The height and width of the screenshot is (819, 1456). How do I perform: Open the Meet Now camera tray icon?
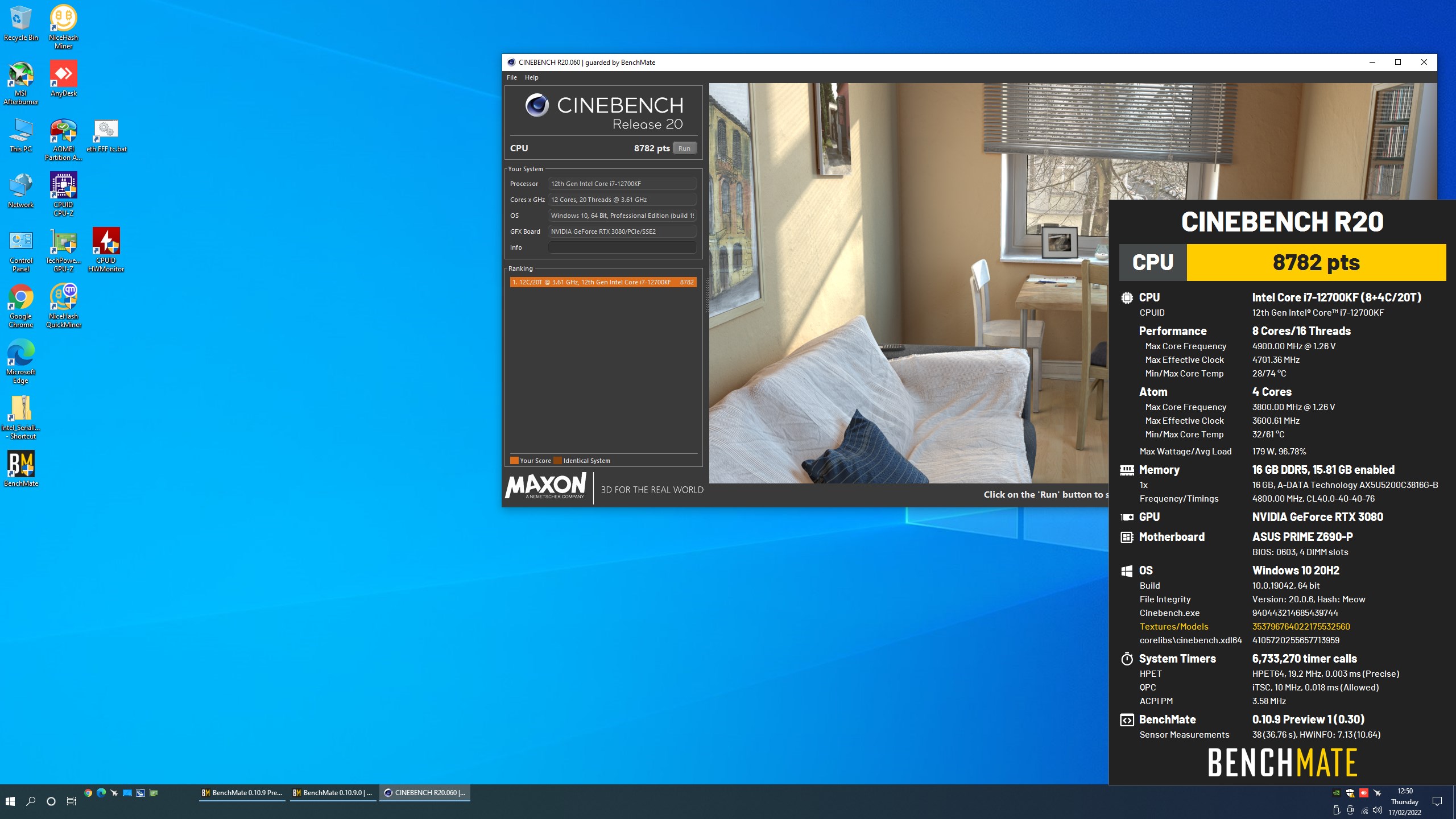tap(1350, 810)
